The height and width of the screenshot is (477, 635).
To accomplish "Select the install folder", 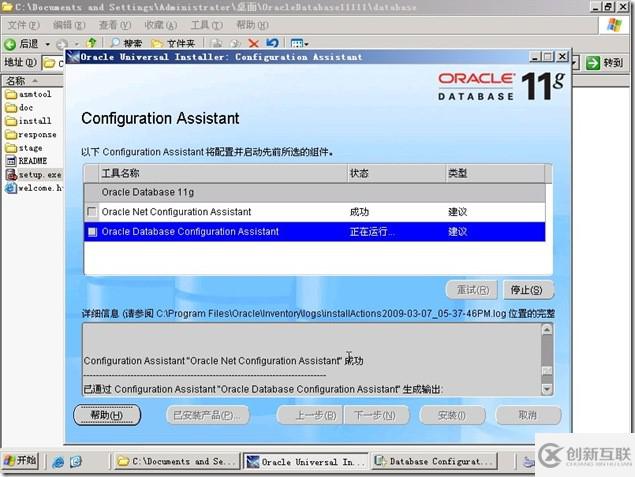I will pos(28,121).
